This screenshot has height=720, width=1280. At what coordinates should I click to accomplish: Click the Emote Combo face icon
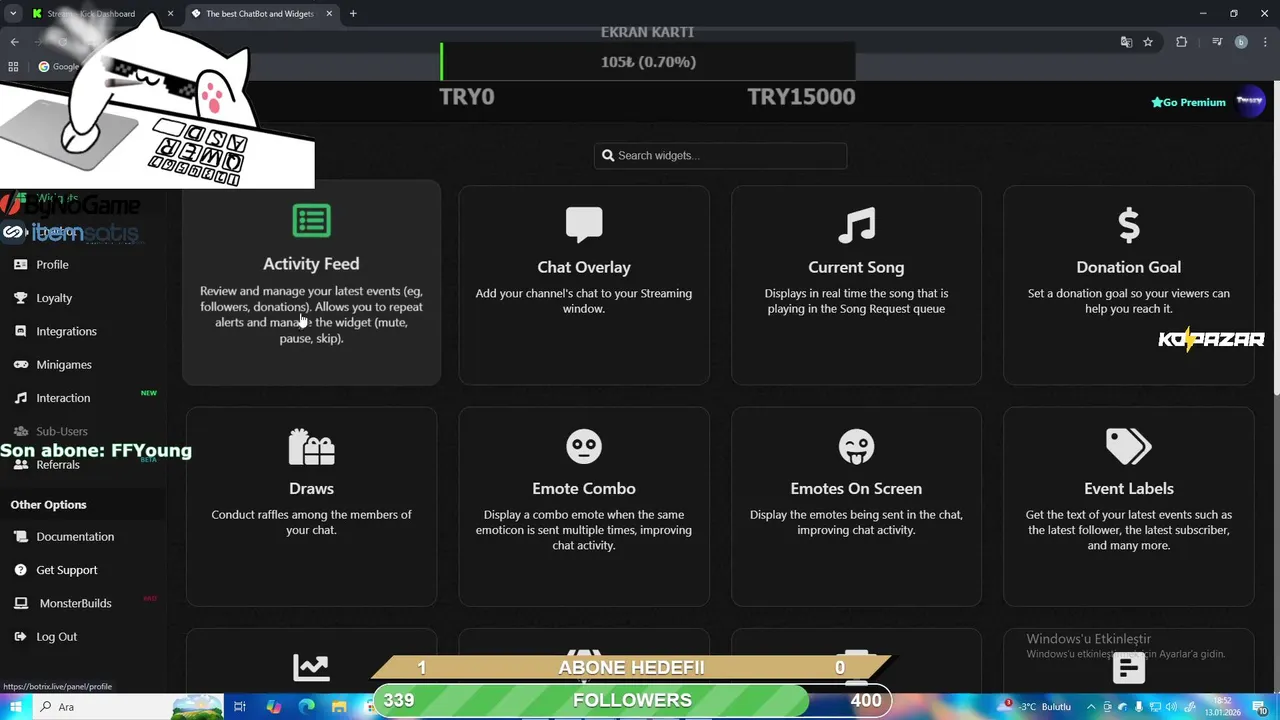[x=584, y=446]
